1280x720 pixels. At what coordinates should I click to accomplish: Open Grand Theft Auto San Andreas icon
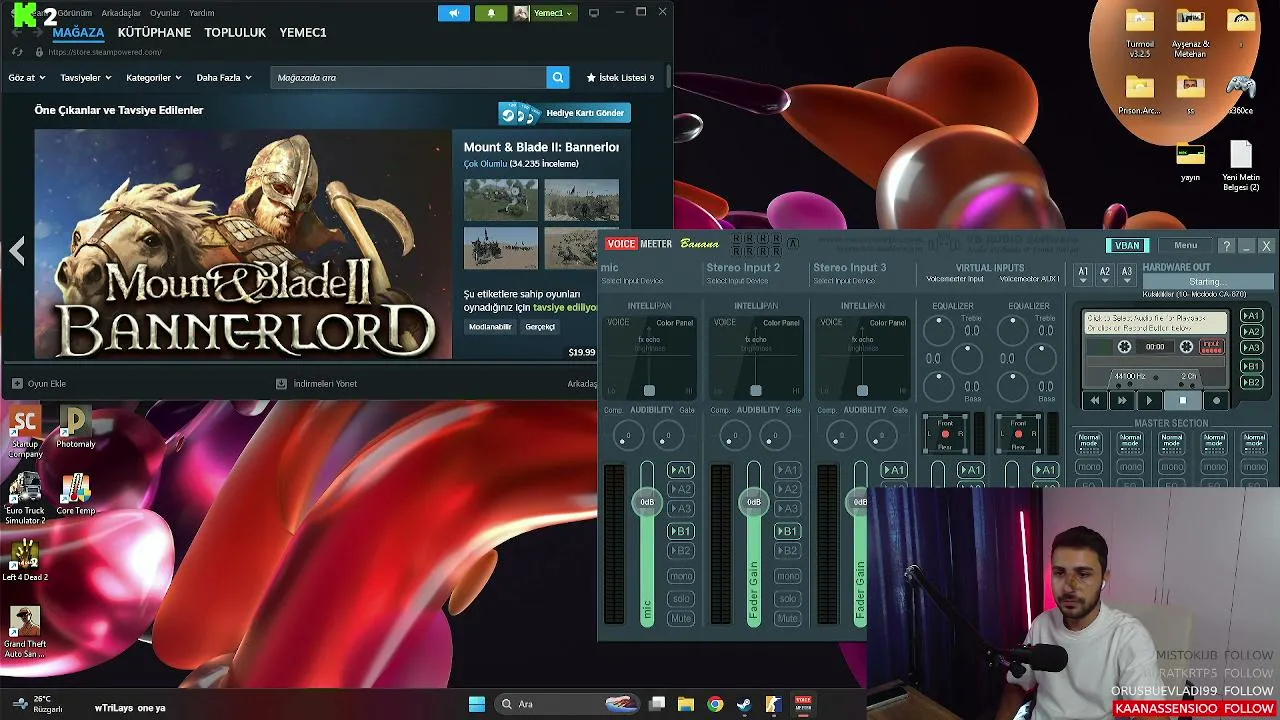point(25,632)
